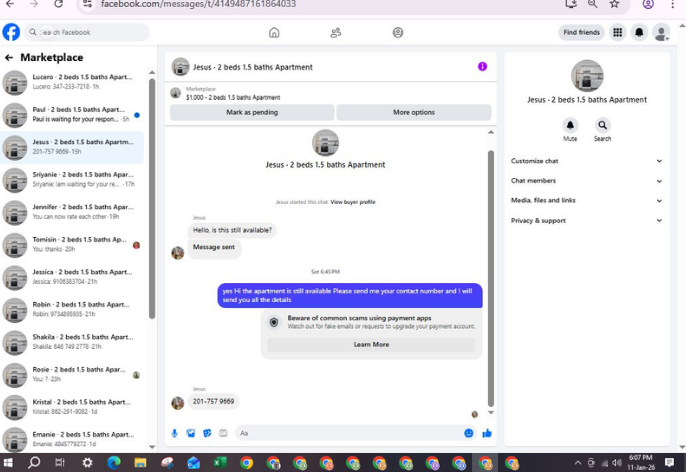Open Jennifer's apartment conversation
This screenshot has height=472, width=686.
coord(72,213)
